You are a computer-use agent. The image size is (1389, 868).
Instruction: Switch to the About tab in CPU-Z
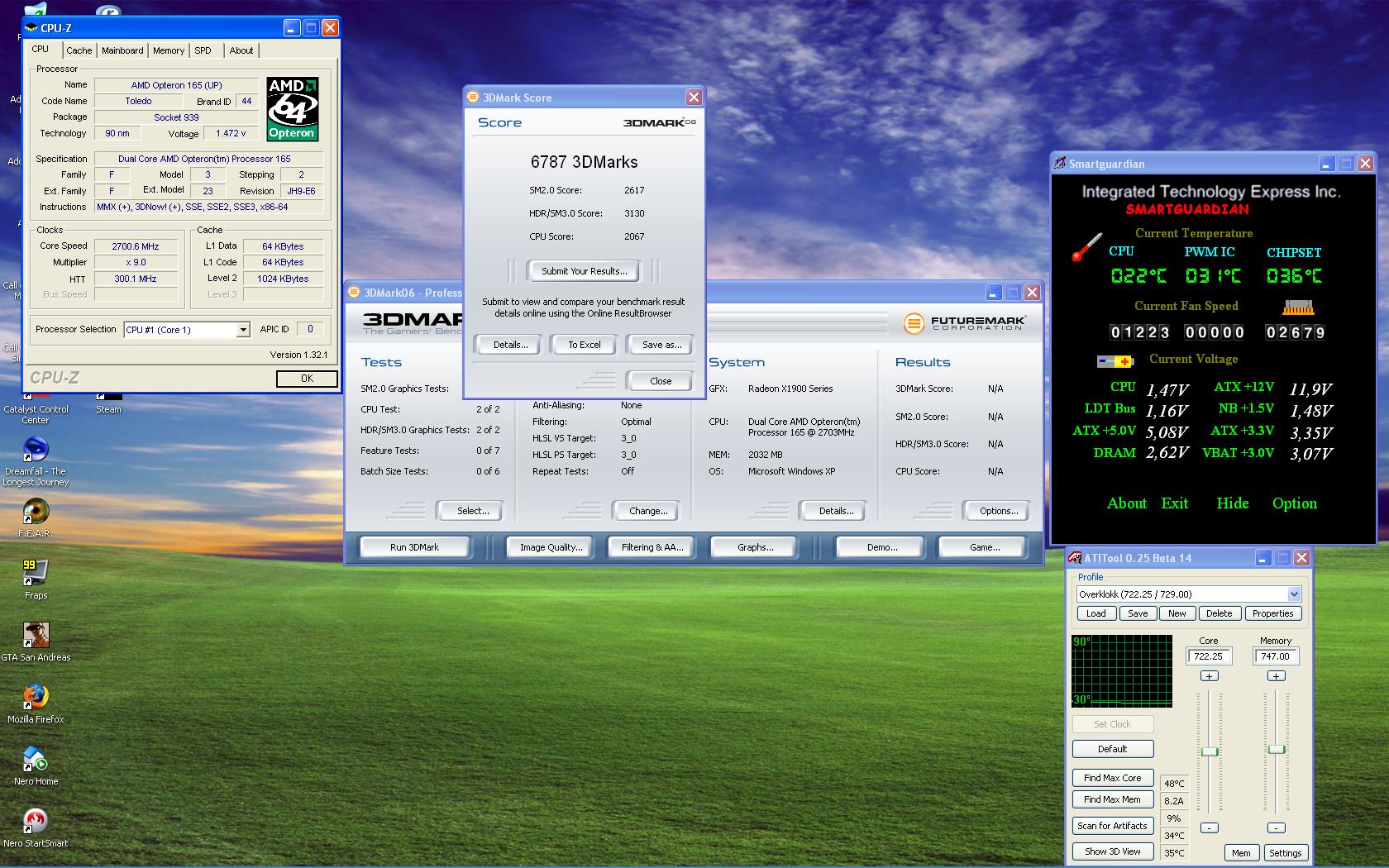click(241, 50)
